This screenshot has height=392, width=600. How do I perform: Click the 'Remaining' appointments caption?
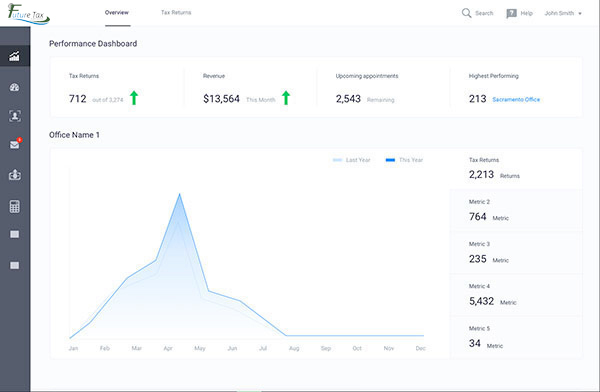[380, 100]
